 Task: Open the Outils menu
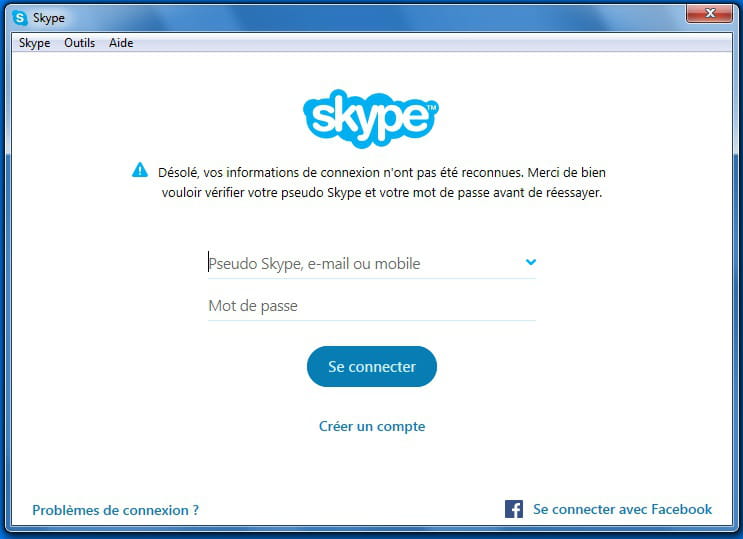click(80, 43)
